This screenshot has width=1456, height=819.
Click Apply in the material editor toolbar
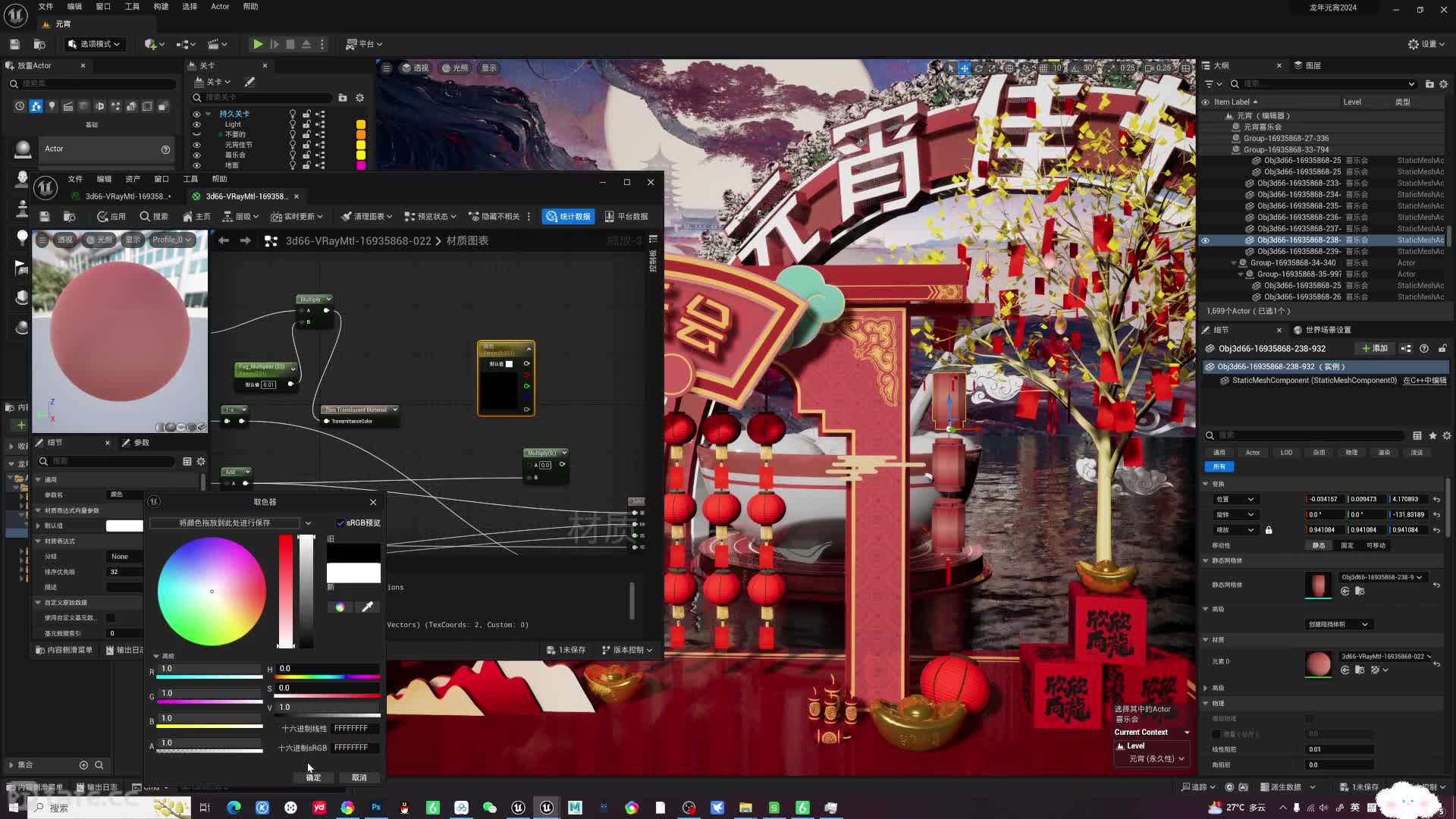(111, 216)
